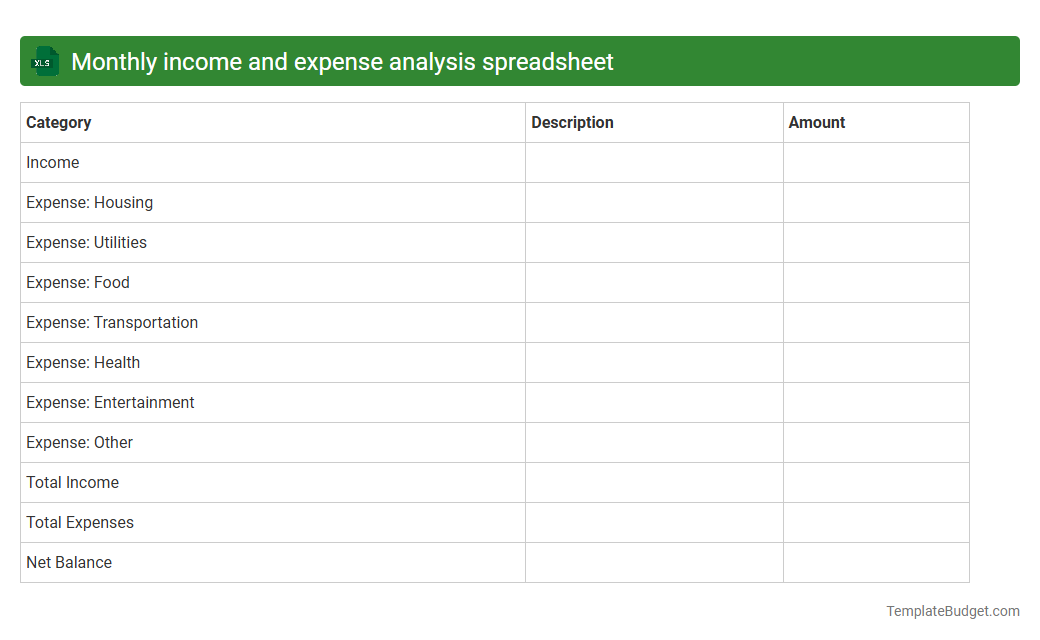This screenshot has width=1040, height=640.
Task: Click the Amount column header
Action: pyautogui.click(x=817, y=122)
